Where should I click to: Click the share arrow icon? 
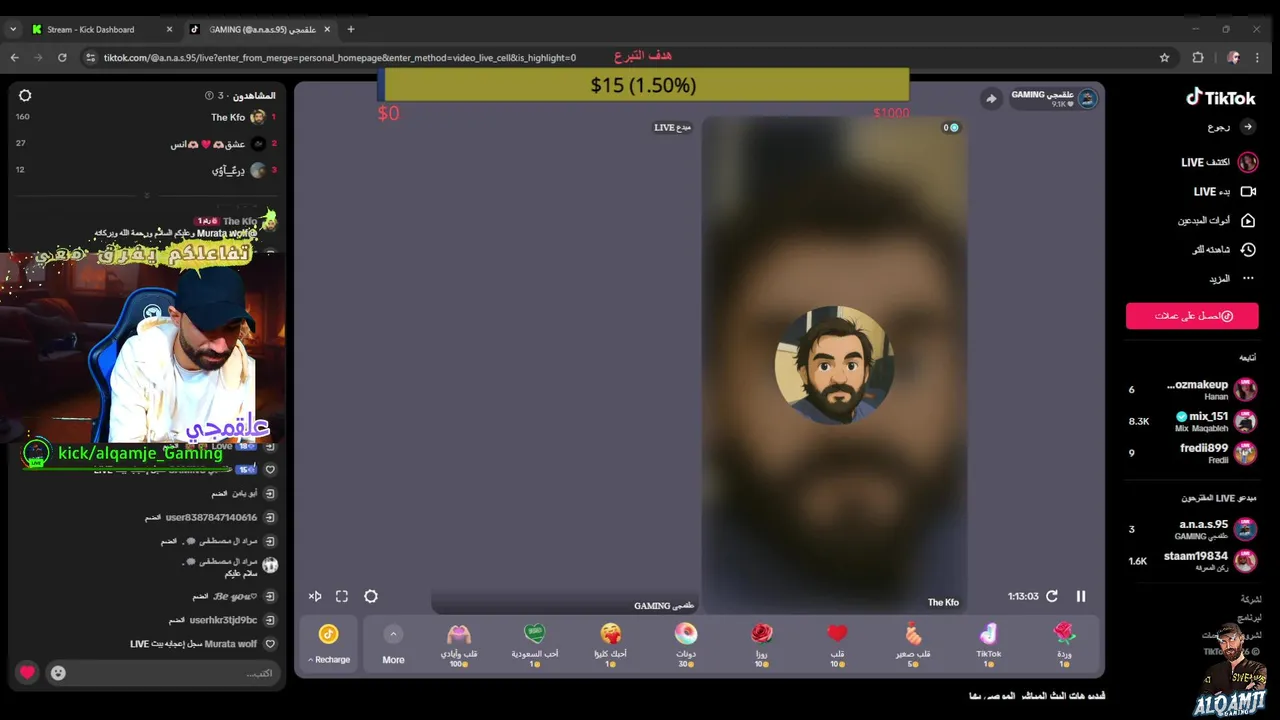click(x=991, y=98)
